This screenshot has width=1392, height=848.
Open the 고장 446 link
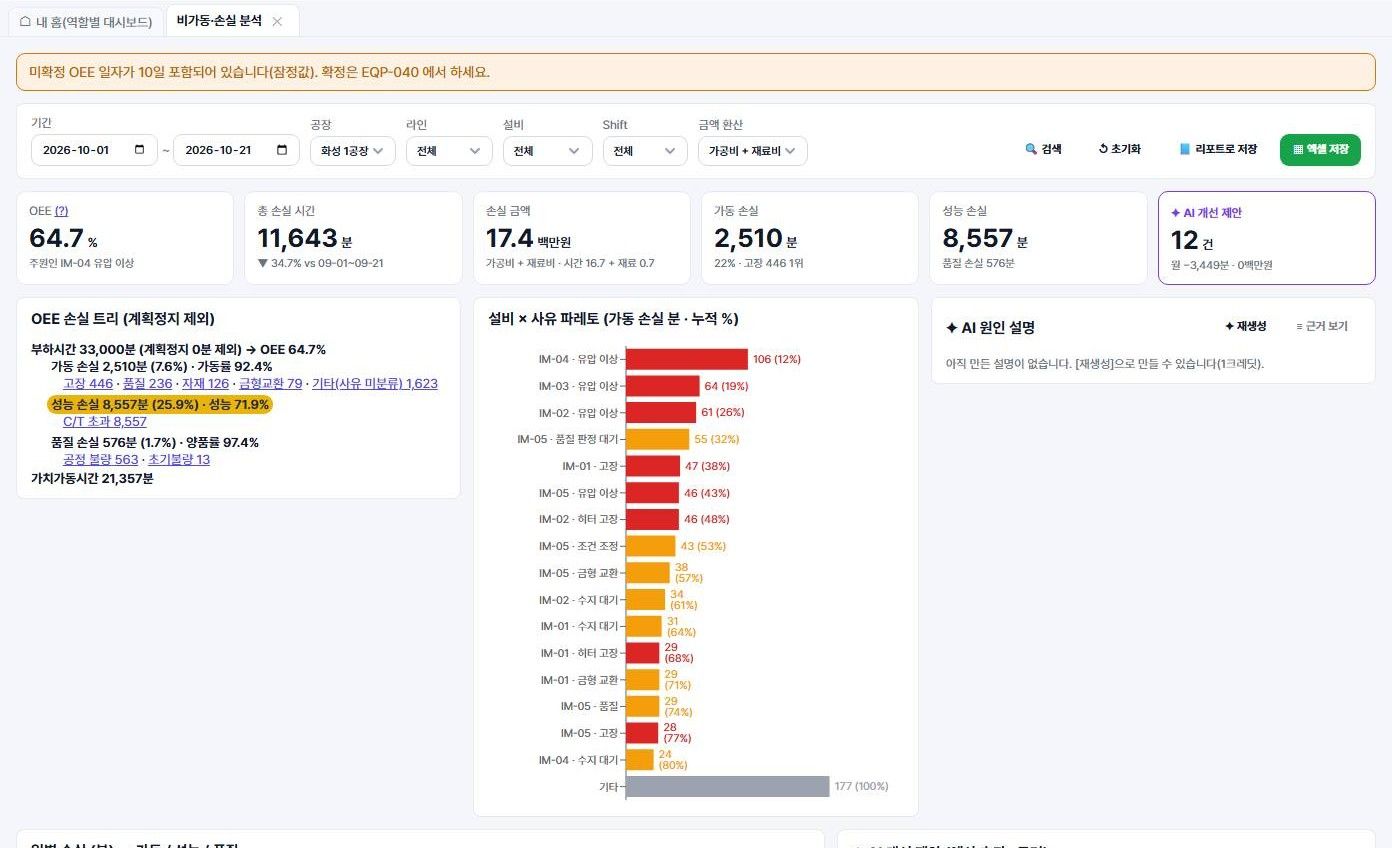click(88, 384)
